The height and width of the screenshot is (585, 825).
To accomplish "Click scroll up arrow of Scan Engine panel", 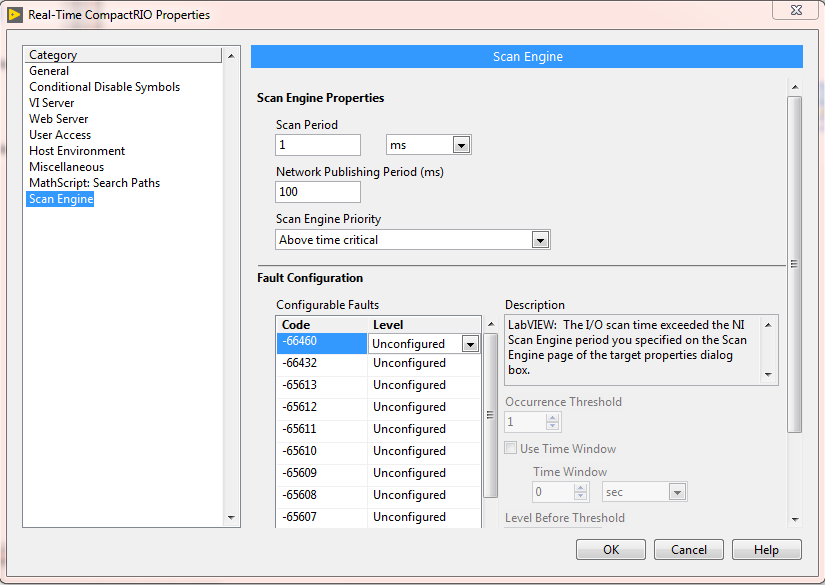I will pyautogui.click(x=795, y=87).
